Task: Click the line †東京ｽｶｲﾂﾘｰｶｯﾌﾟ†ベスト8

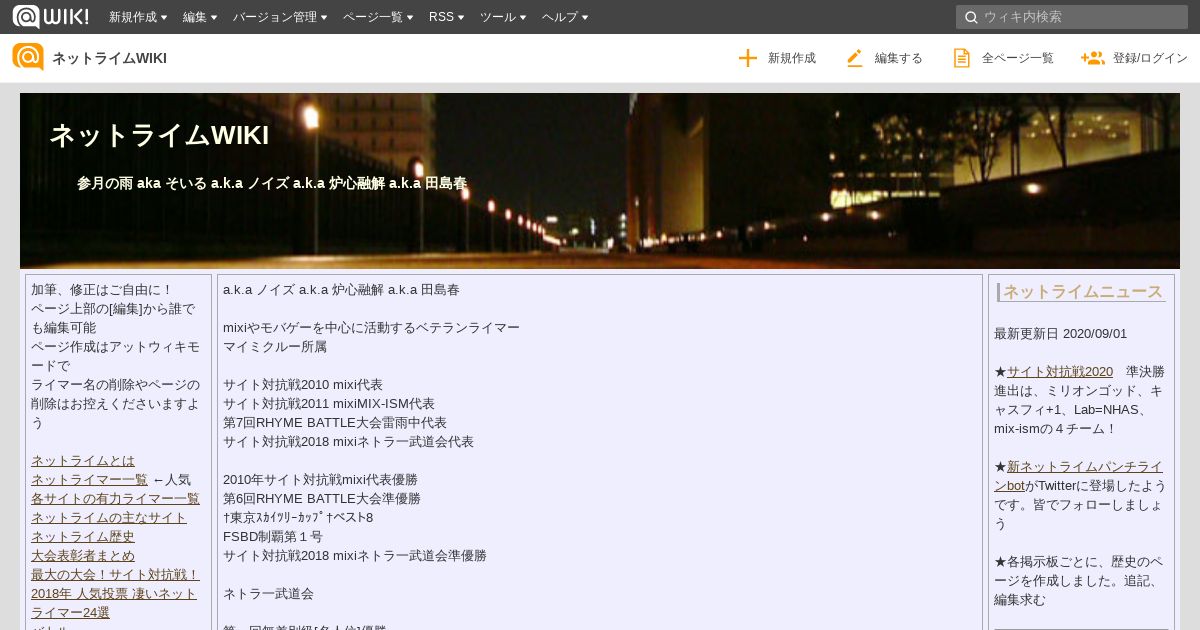Action: [x=298, y=518]
